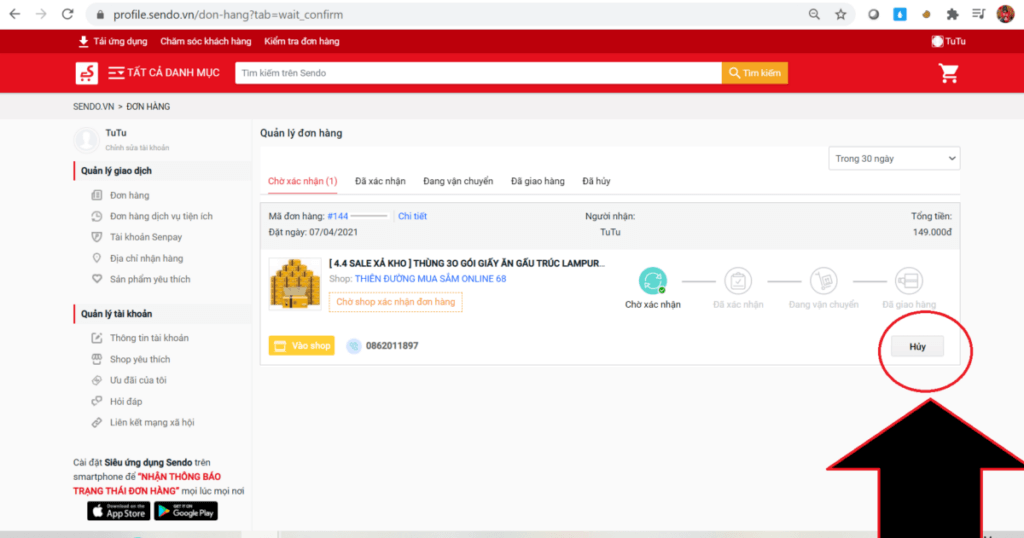Click the Google Play download badge
The height and width of the screenshot is (538, 1024).
(185, 511)
